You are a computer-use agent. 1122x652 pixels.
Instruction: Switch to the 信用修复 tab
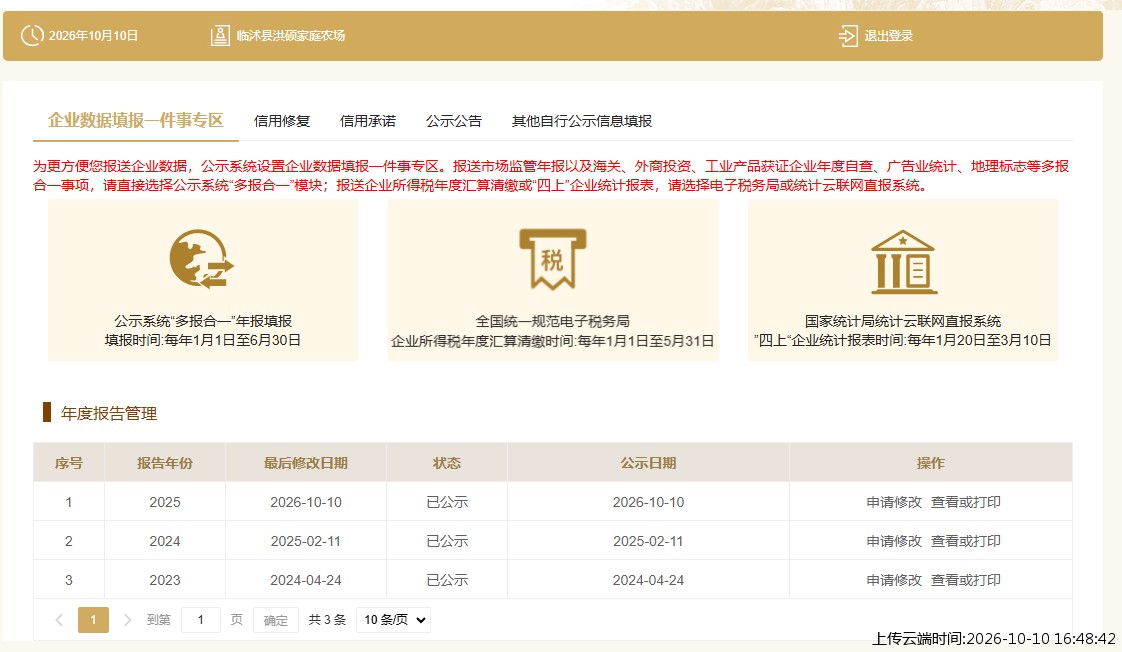coord(282,121)
